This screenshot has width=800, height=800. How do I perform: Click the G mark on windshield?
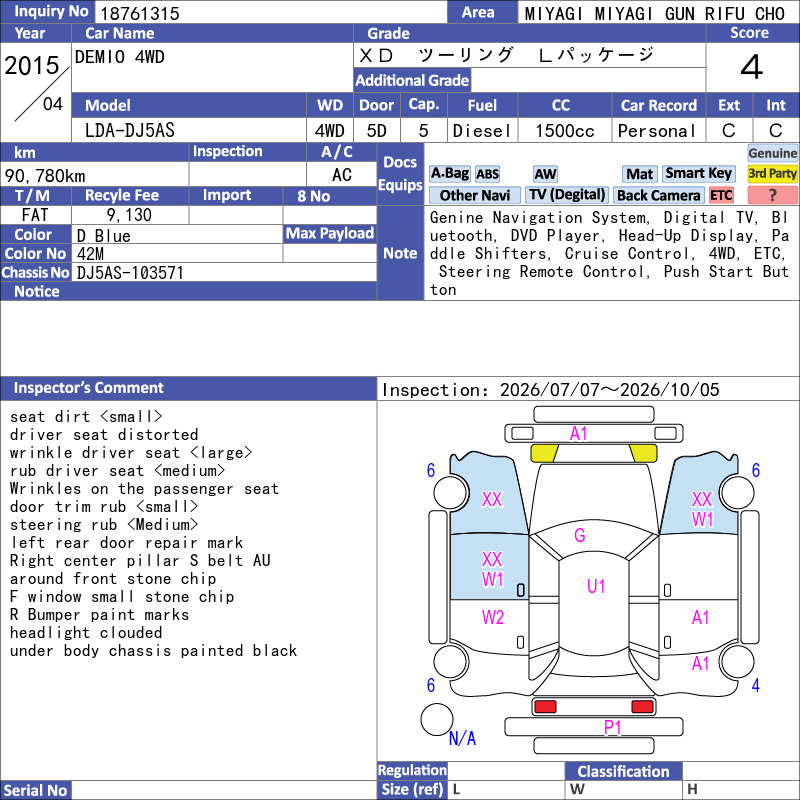[579, 535]
